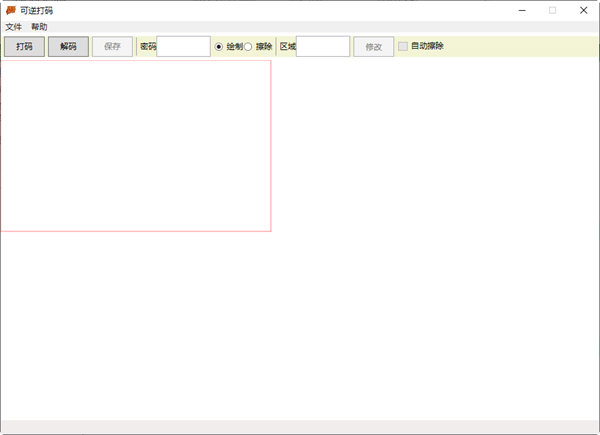Enable the 自动擦除 checkbox
Screen dimensions: 600x435
pyautogui.click(x=403, y=46)
